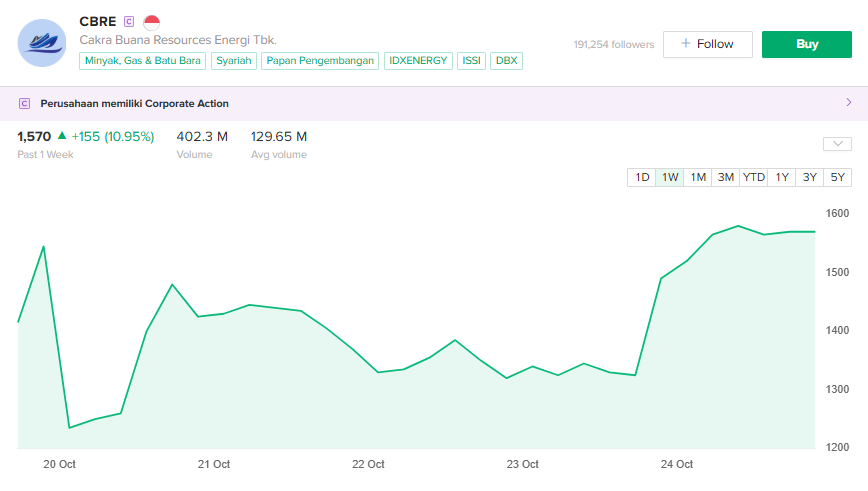This screenshot has height=491, width=868.
Task: Click the CBRE company logo
Action: [x=42, y=43]
